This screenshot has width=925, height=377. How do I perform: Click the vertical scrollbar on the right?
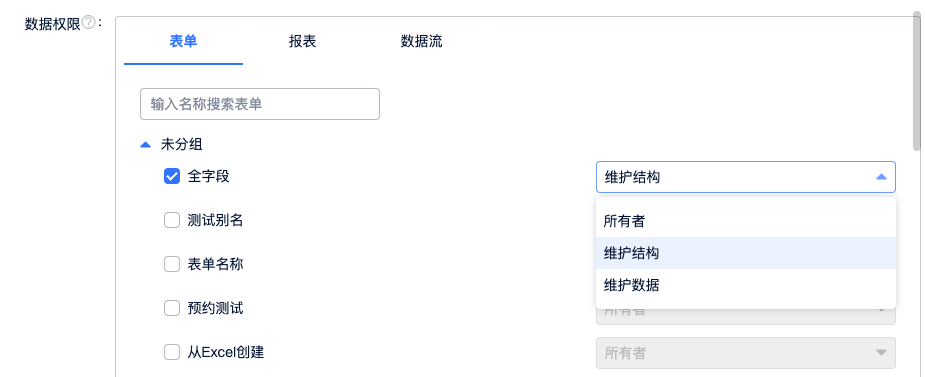(916, 83)
